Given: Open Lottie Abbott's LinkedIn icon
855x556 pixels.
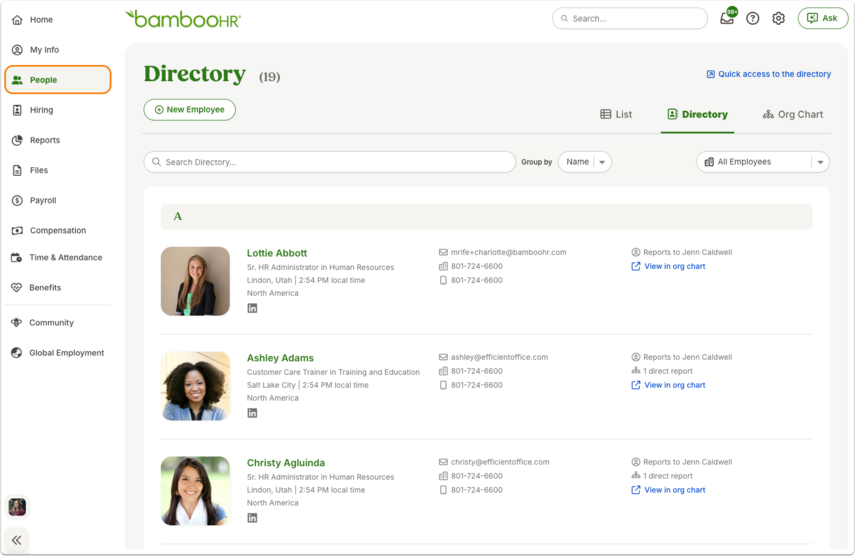Looking at the screenshot, I should [252, 309].
